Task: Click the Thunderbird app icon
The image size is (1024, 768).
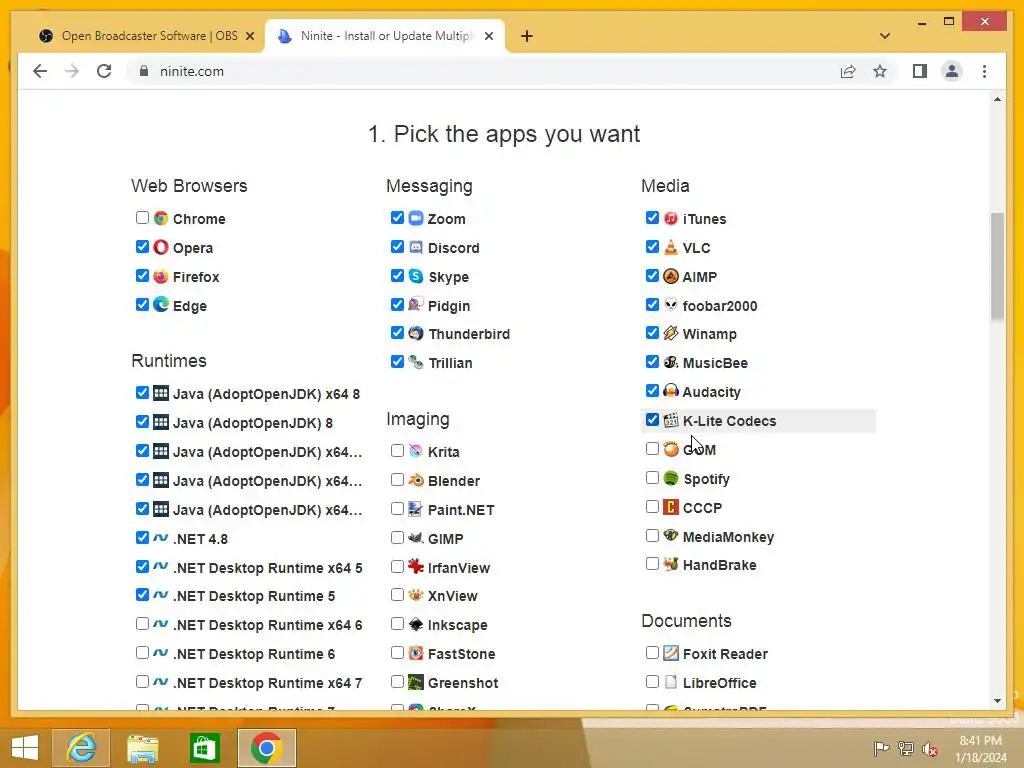Action: point(416,334)
